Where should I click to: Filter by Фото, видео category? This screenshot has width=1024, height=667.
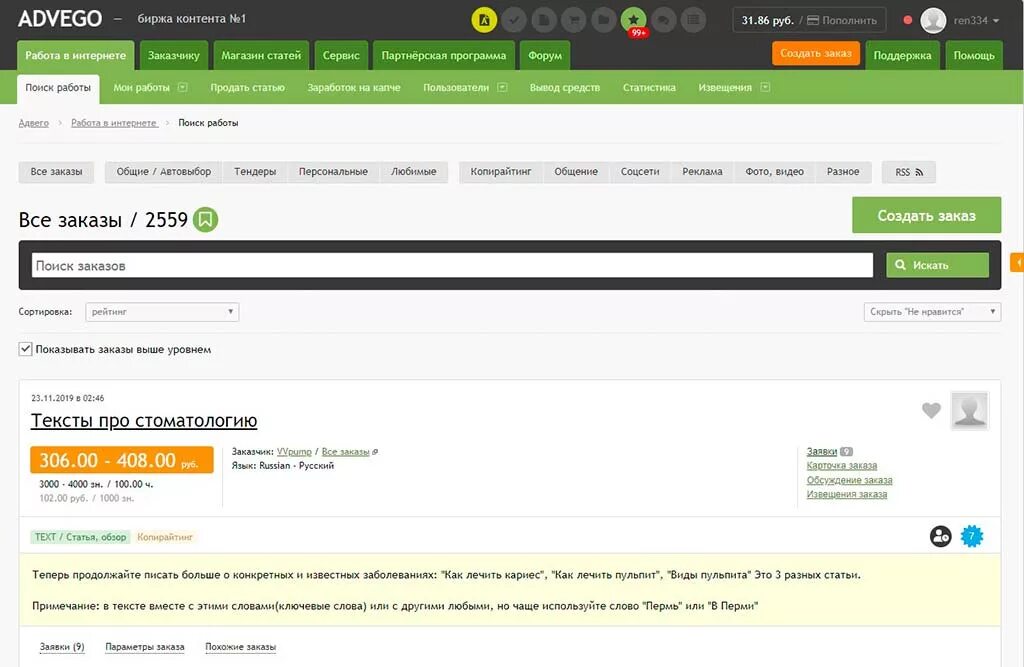tap(775, 172)
